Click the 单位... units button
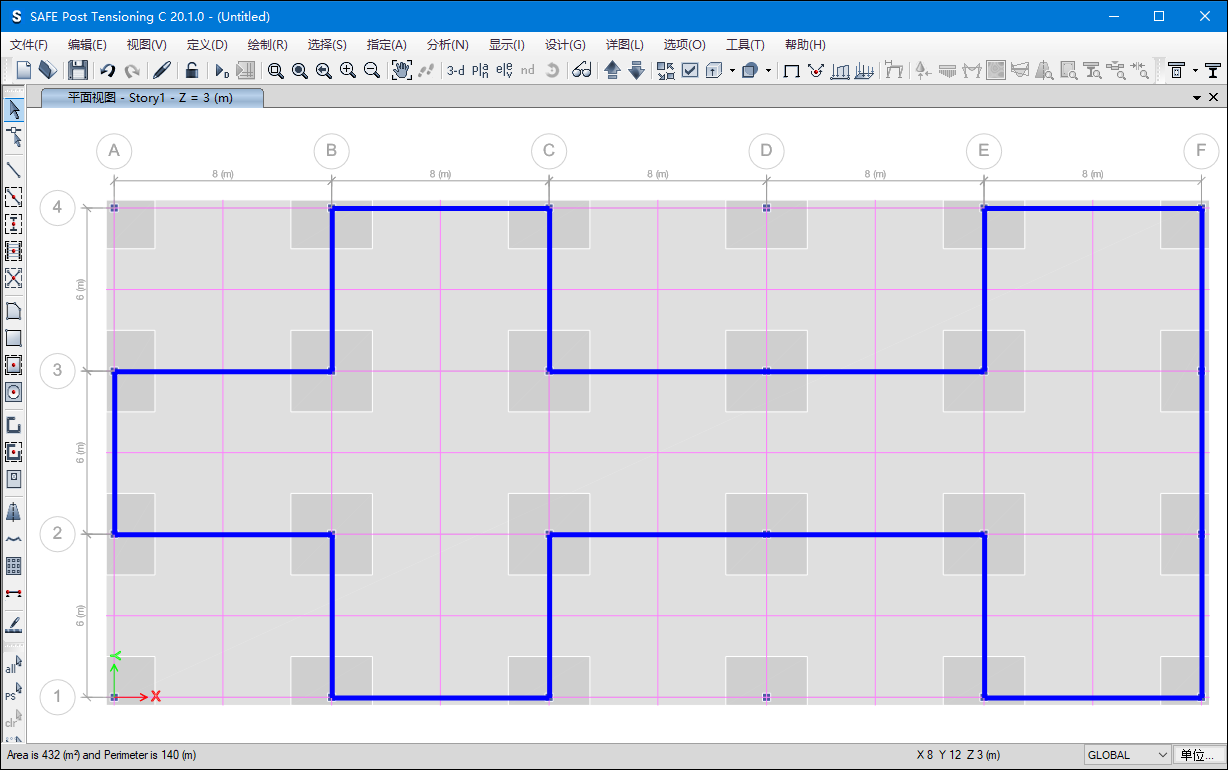1228x770 pixels. 1198,755
